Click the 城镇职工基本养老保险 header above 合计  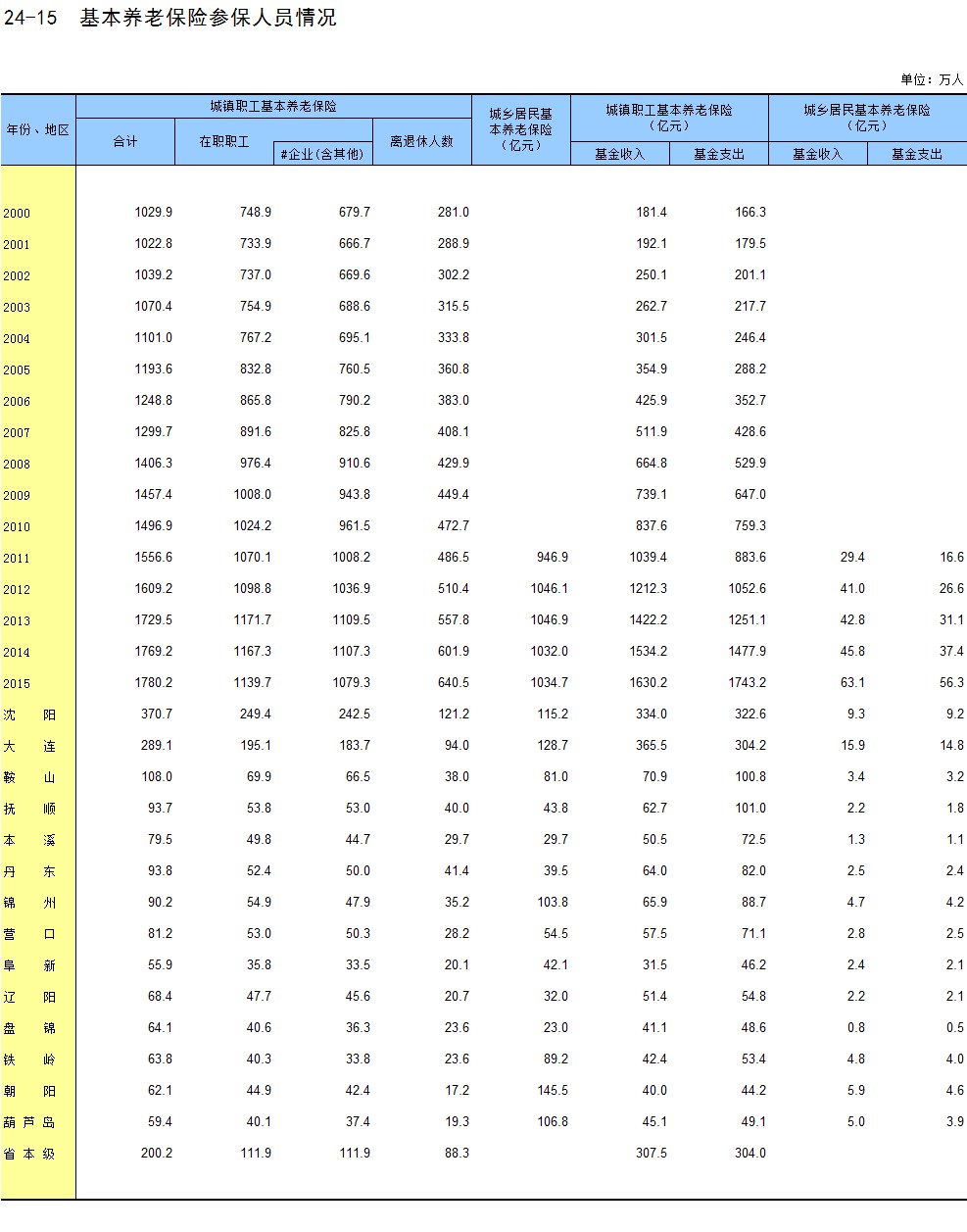[273, 106]
